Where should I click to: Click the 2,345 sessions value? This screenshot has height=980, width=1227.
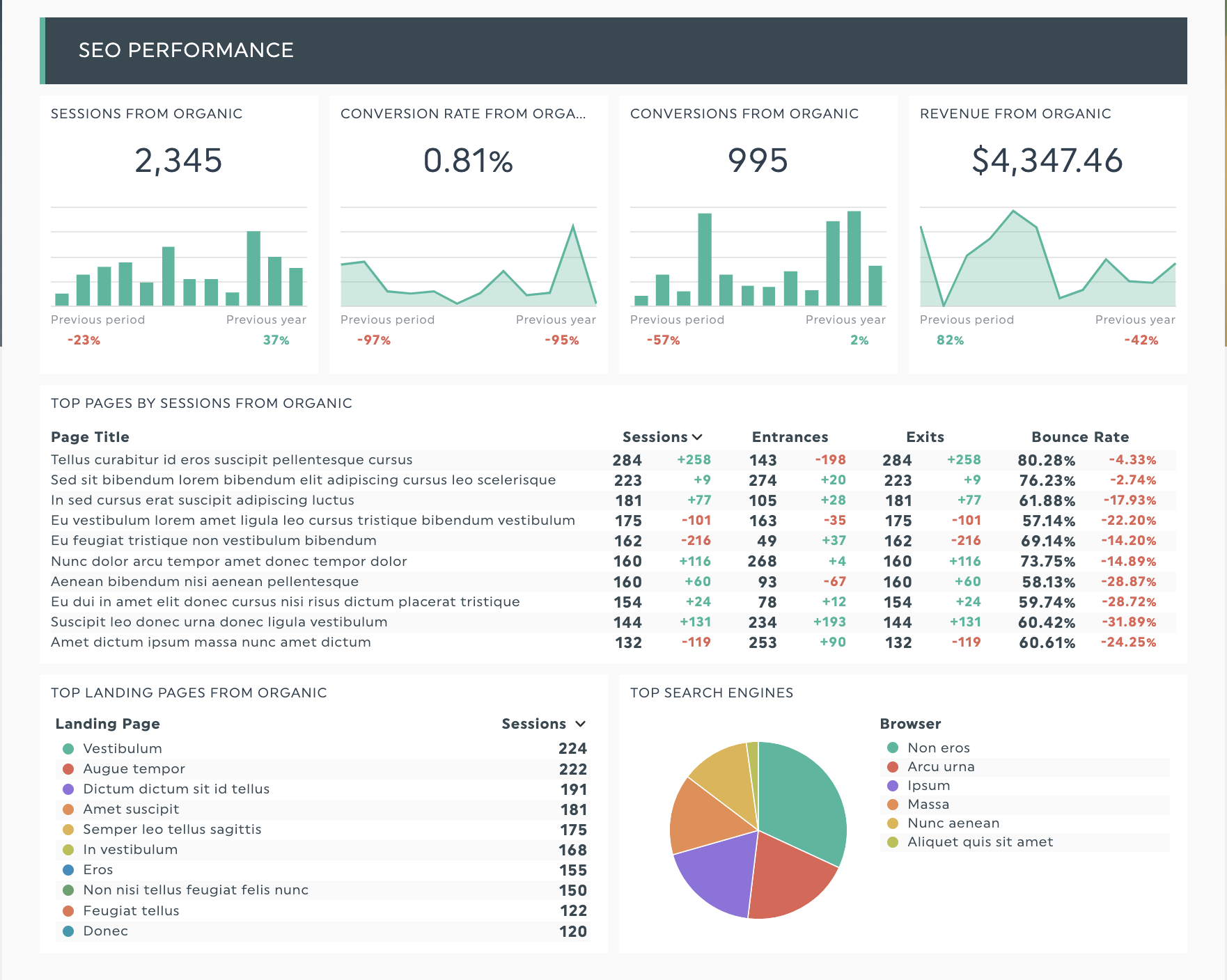(x=178, y=161)
